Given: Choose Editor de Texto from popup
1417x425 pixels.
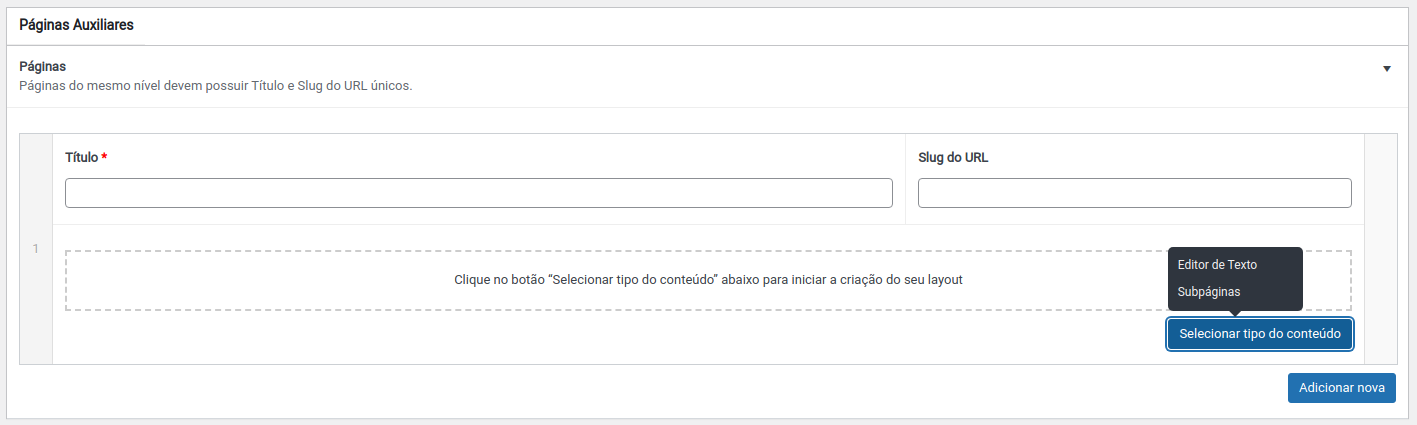Looking at the screenshot, I should 1217,265.
